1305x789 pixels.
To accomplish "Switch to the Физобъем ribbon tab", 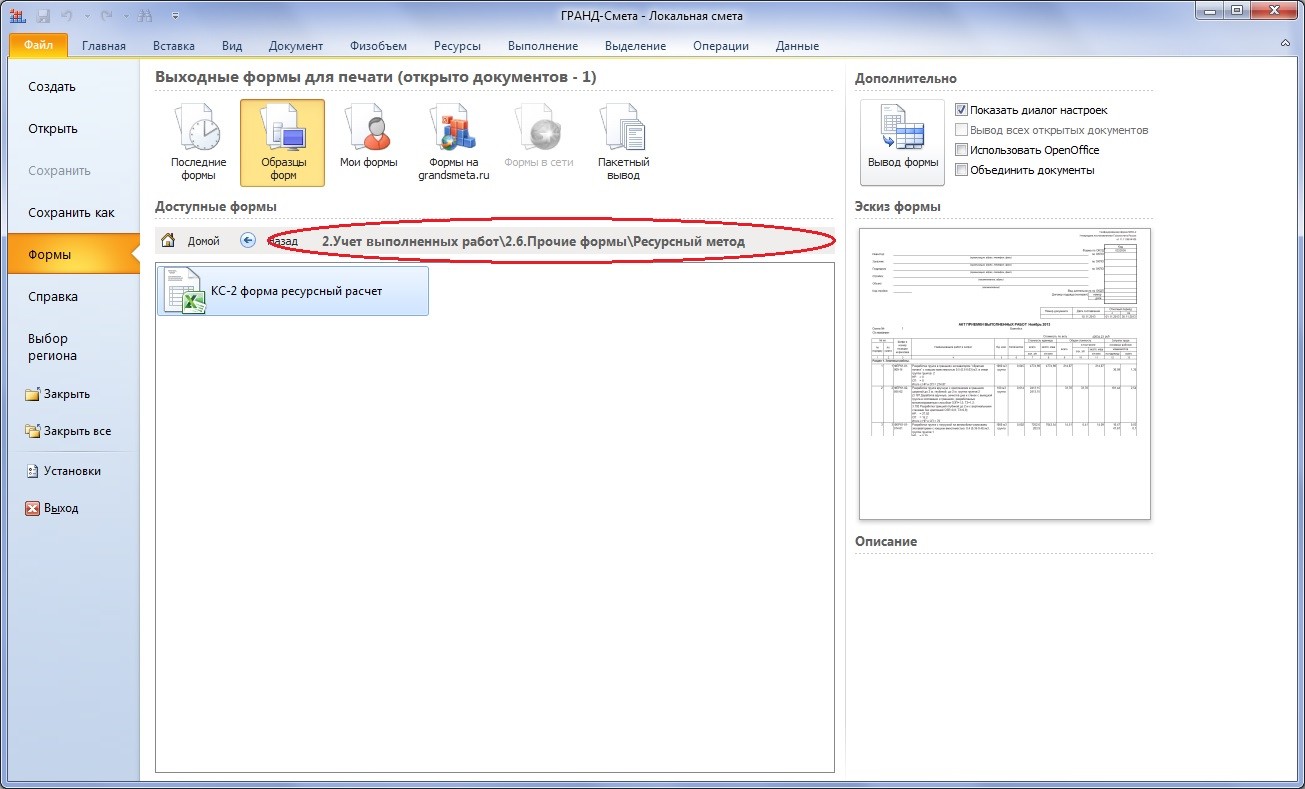I will coord(378,46).
